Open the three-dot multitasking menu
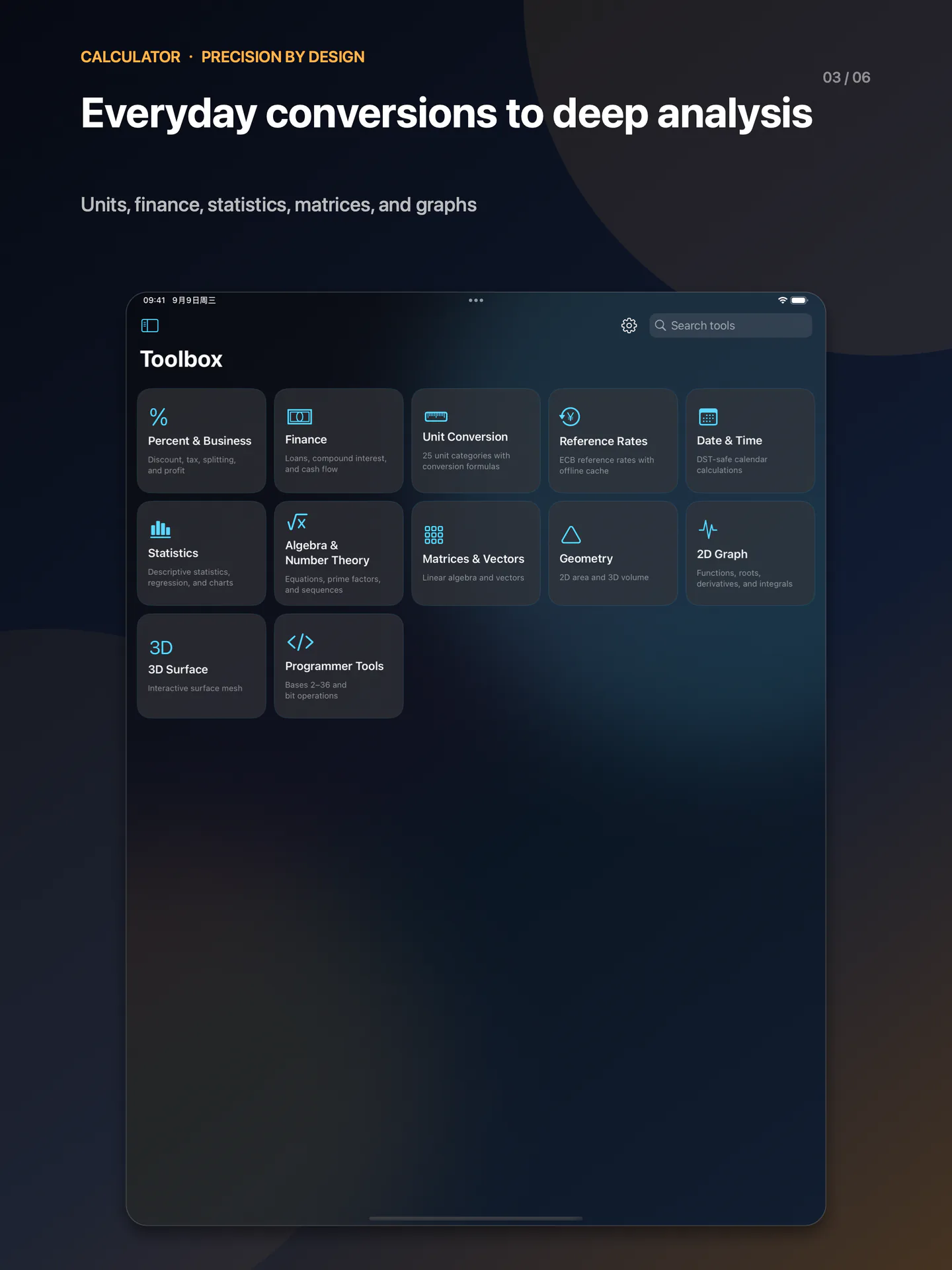The height and width of the screenshot is (1270, 952). pos(476,300)
